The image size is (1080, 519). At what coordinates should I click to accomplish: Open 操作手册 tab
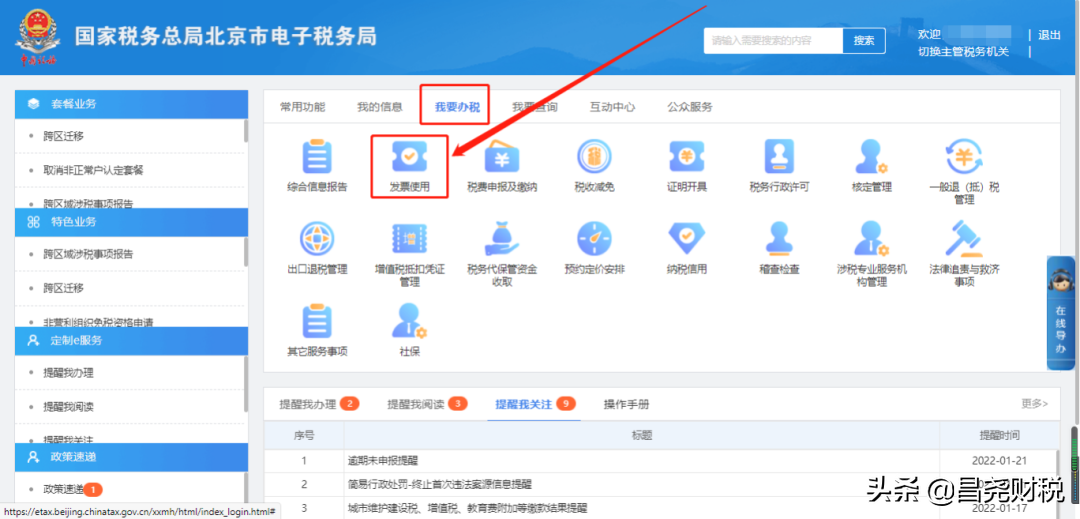pyautogui.click(x=626, y=404)
